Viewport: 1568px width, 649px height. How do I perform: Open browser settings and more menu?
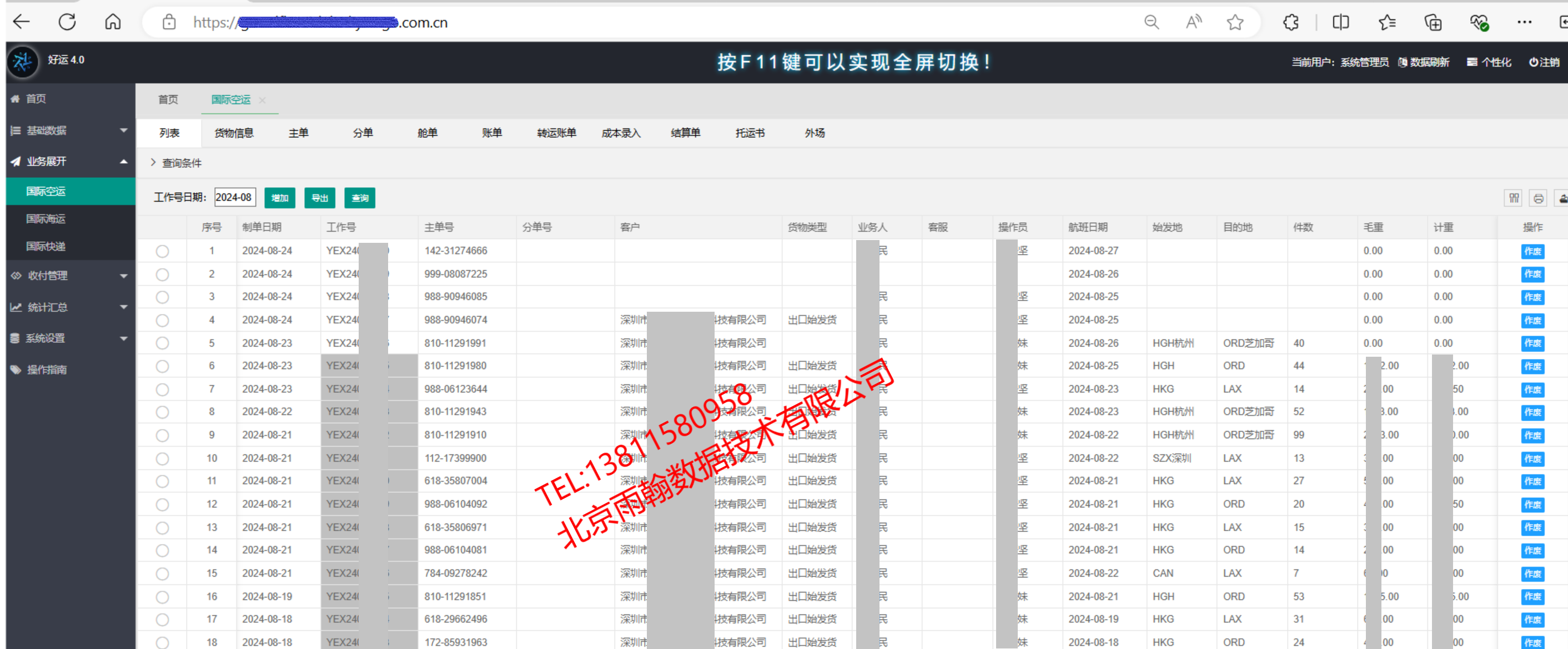pos(1524,23)
